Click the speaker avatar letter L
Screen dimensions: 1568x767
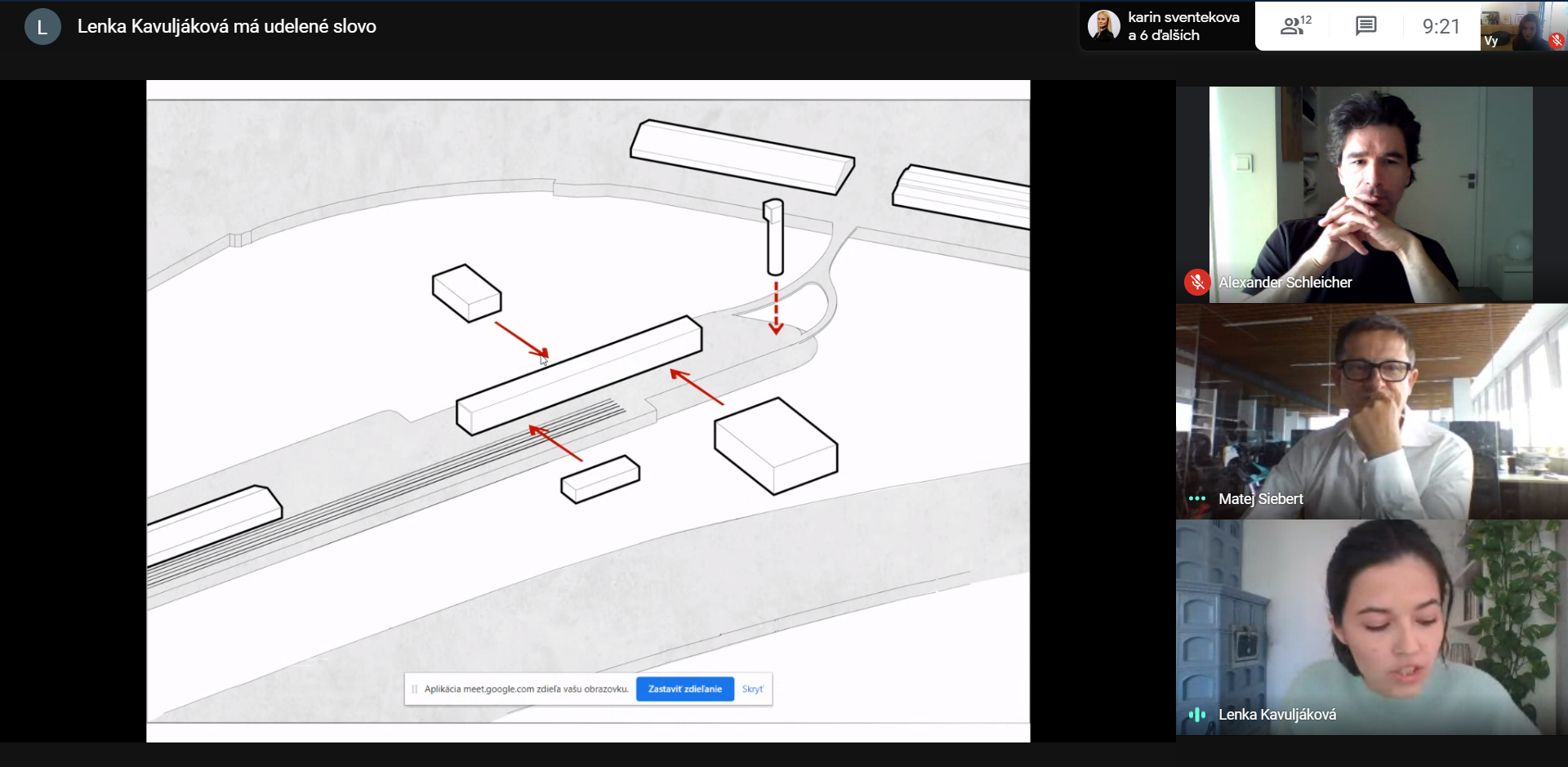pos(42,27)
